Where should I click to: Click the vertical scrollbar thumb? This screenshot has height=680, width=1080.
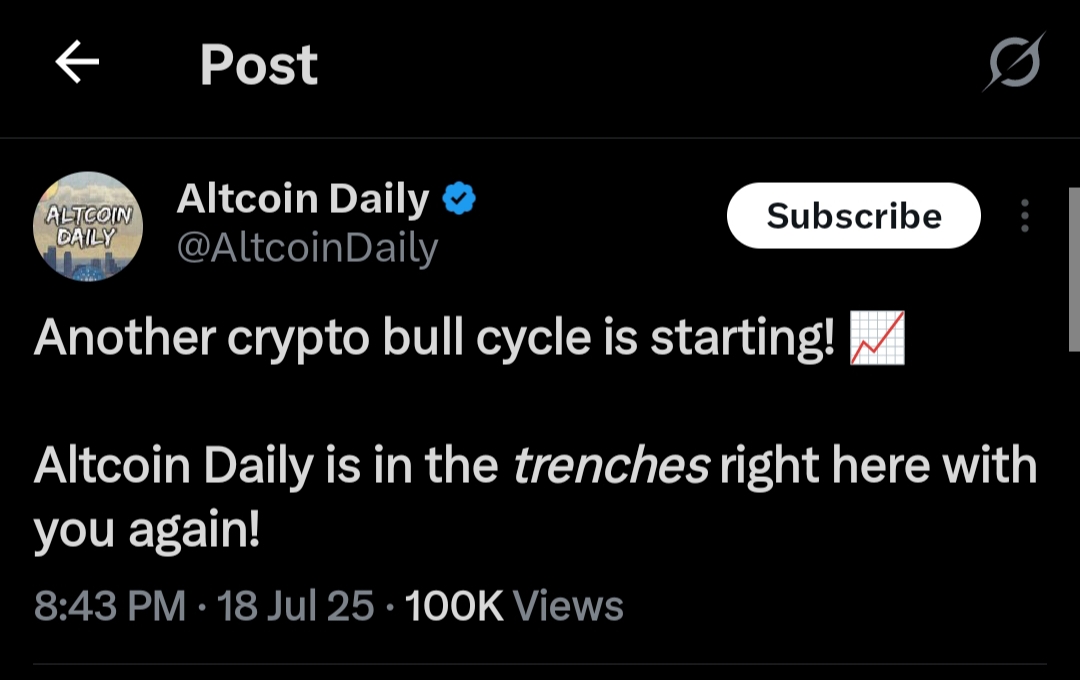1073,268
